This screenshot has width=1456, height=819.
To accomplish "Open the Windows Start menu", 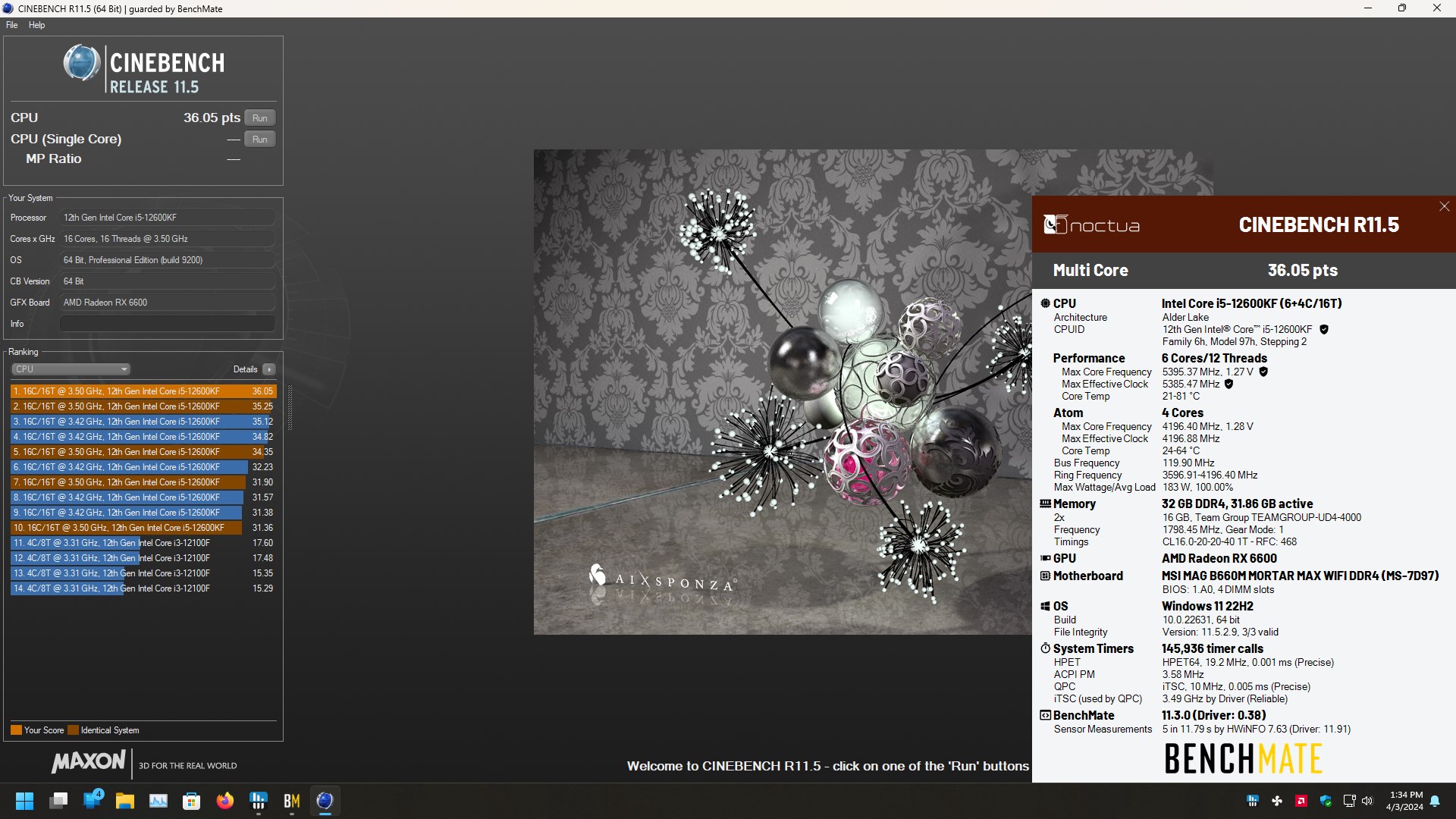I will 24,801.
